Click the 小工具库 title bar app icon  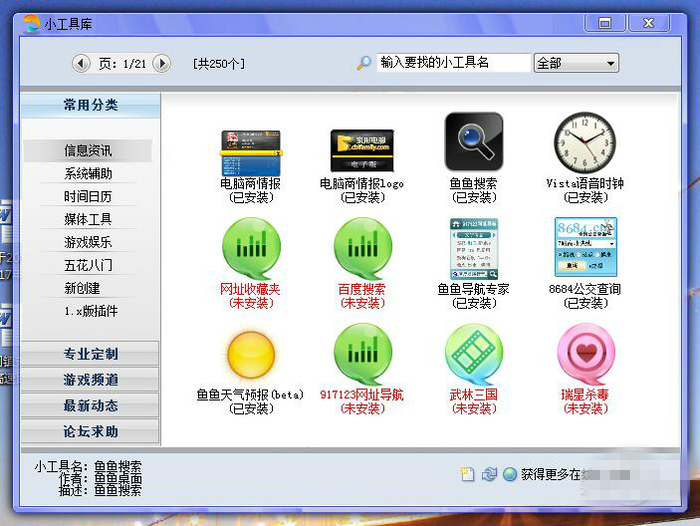click(31, 23)
